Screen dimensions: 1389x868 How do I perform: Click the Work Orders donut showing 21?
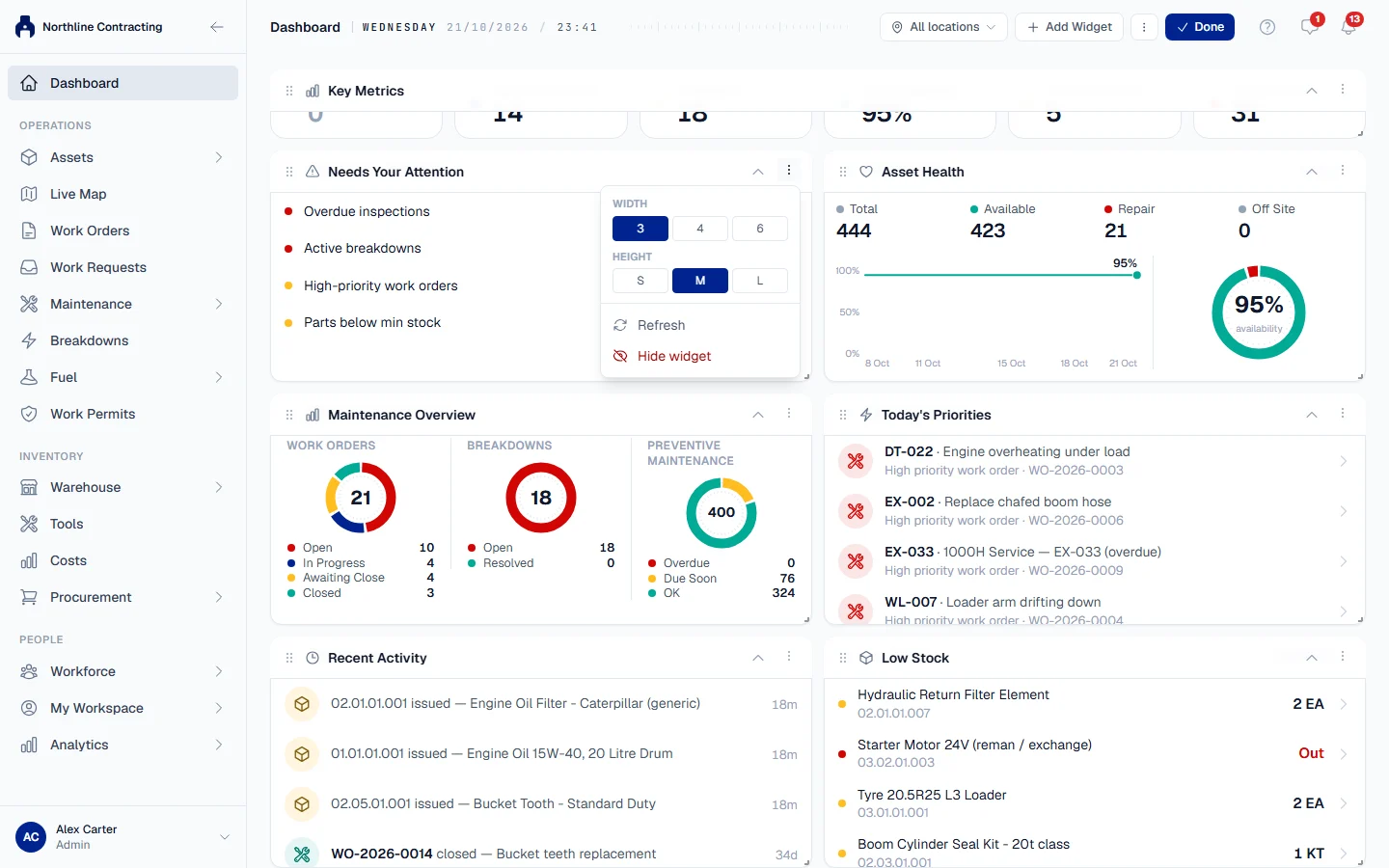361,498
